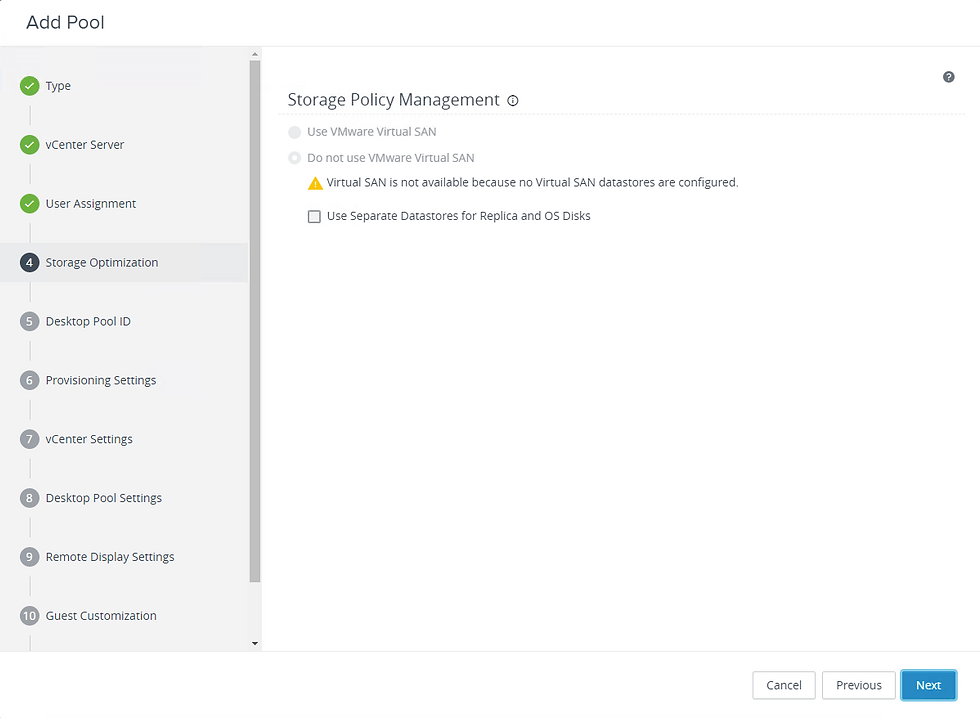Go to Provisioning Settings step

tap(101, 380)
